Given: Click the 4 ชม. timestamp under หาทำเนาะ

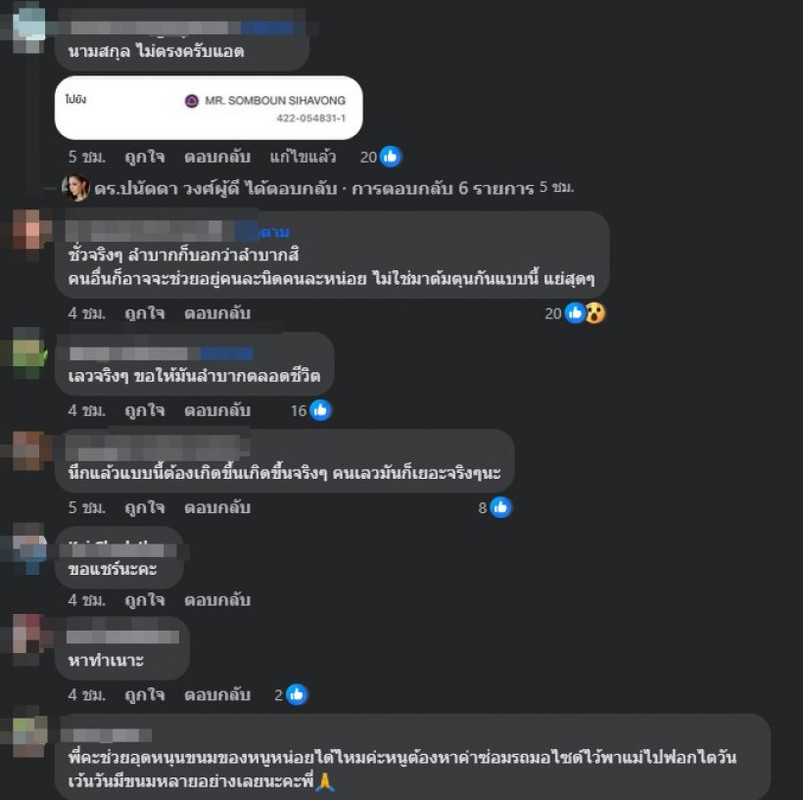Looking at the screenshot, I should pyautogui.click(x=87, y=695).
